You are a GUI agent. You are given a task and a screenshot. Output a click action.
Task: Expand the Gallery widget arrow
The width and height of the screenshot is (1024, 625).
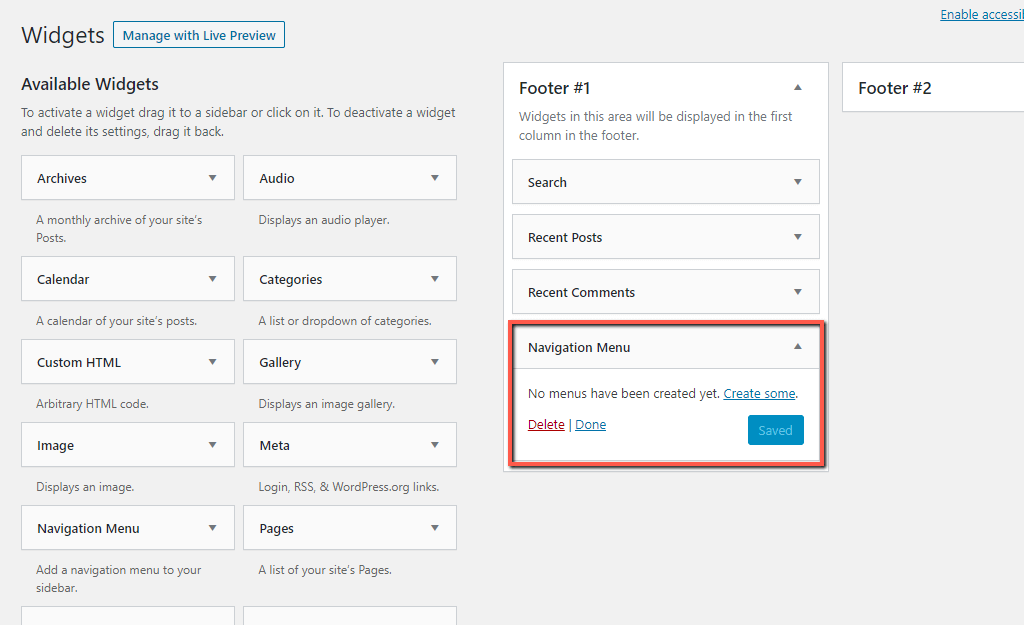(x=435, y=362)
